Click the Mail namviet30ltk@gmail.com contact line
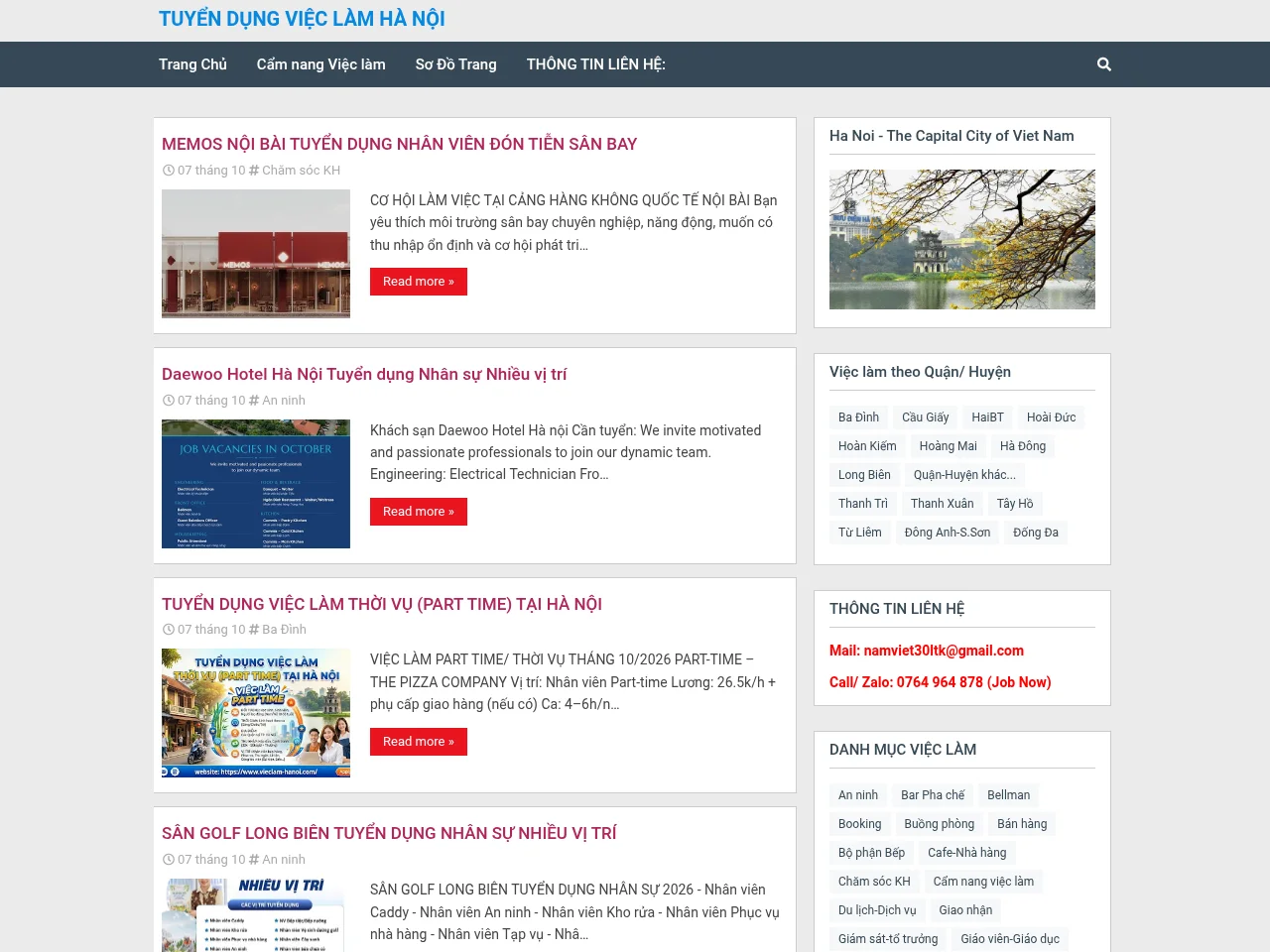The image size is (1270, 952). (x=927, y=651)
